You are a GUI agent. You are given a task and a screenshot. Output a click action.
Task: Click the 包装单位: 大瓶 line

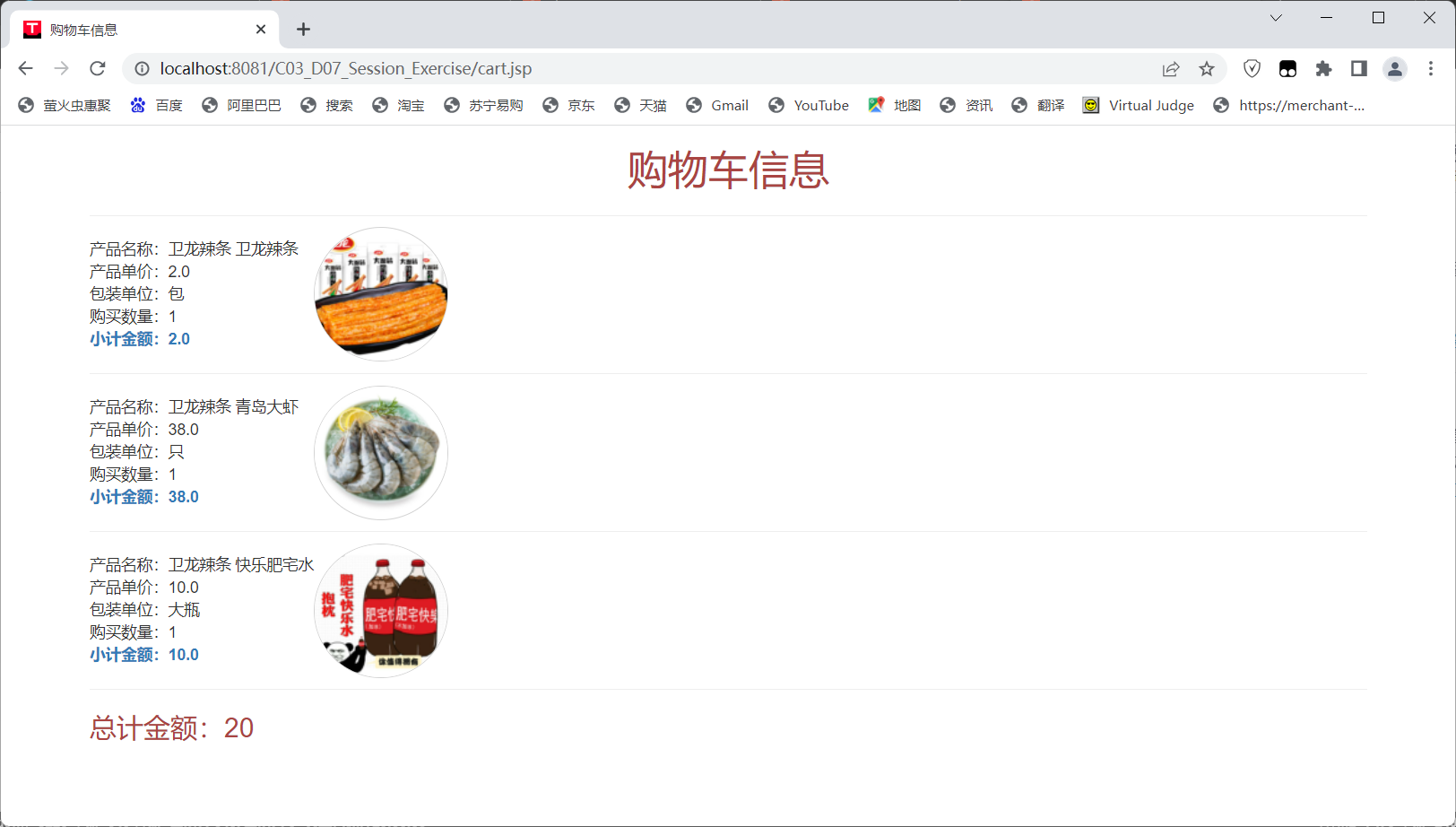(x=145, y=609)
